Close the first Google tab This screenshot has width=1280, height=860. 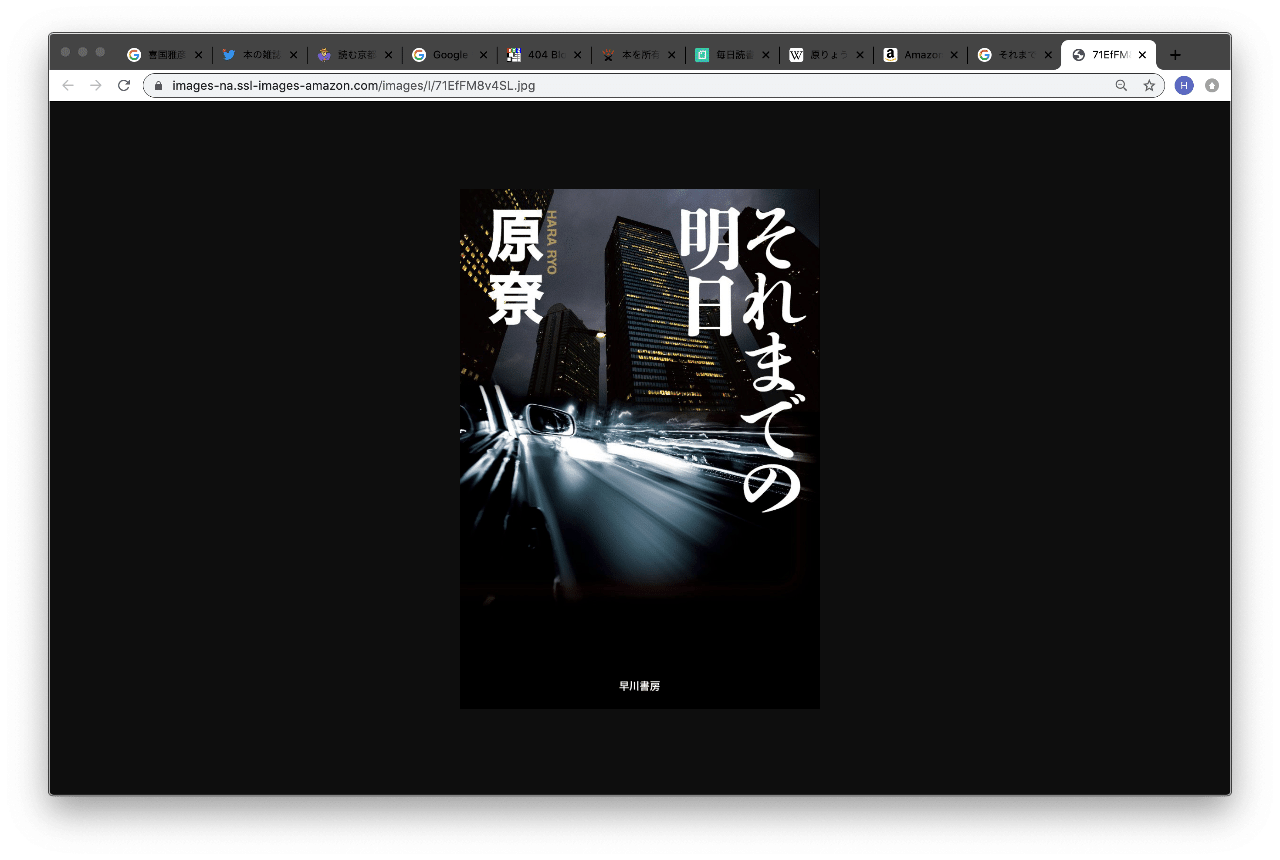point(198,55)
